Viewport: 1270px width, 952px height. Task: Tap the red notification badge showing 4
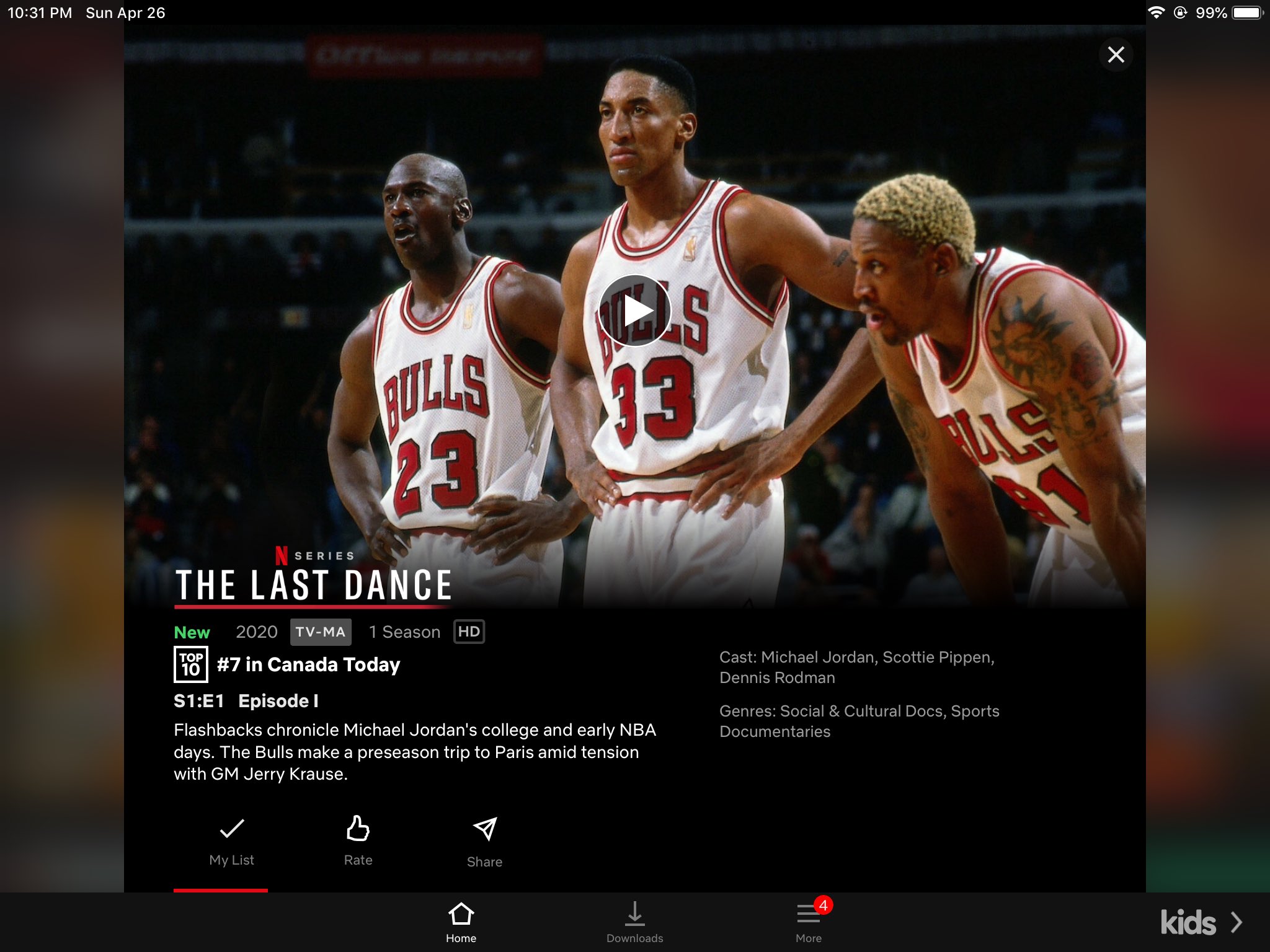click(x=823, y=905)
